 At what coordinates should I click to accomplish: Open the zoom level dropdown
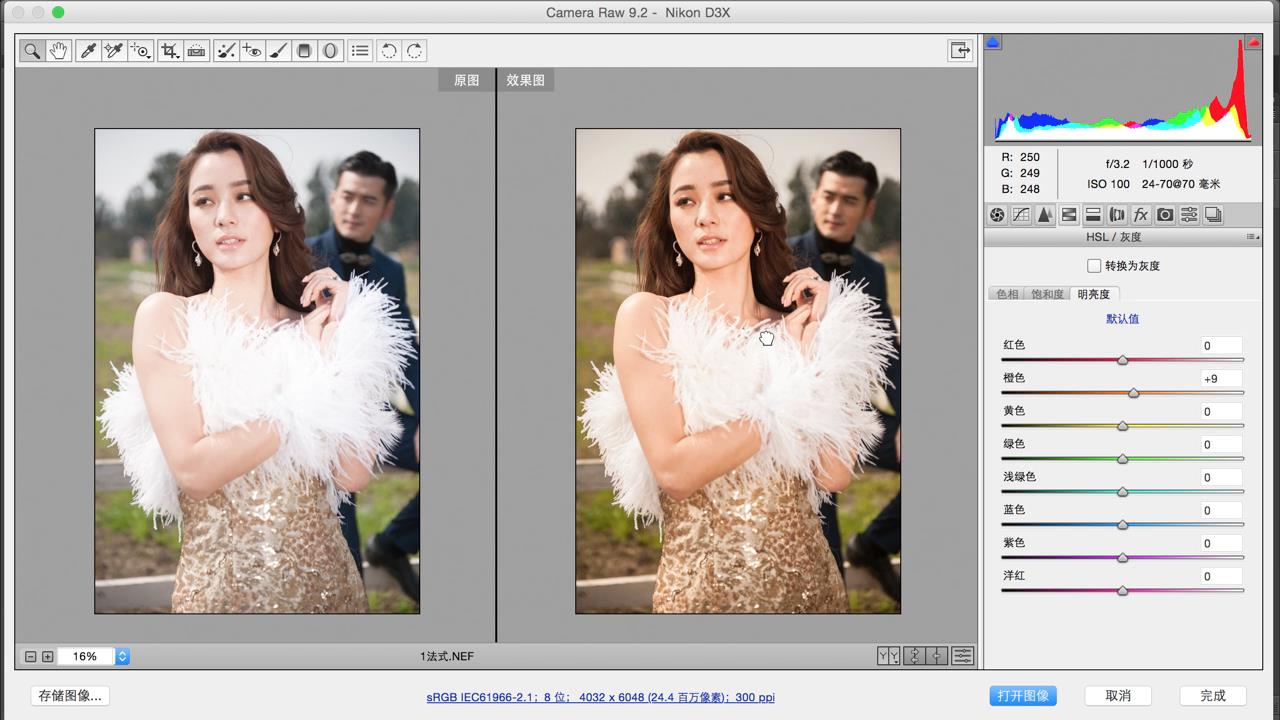point(122,657)
